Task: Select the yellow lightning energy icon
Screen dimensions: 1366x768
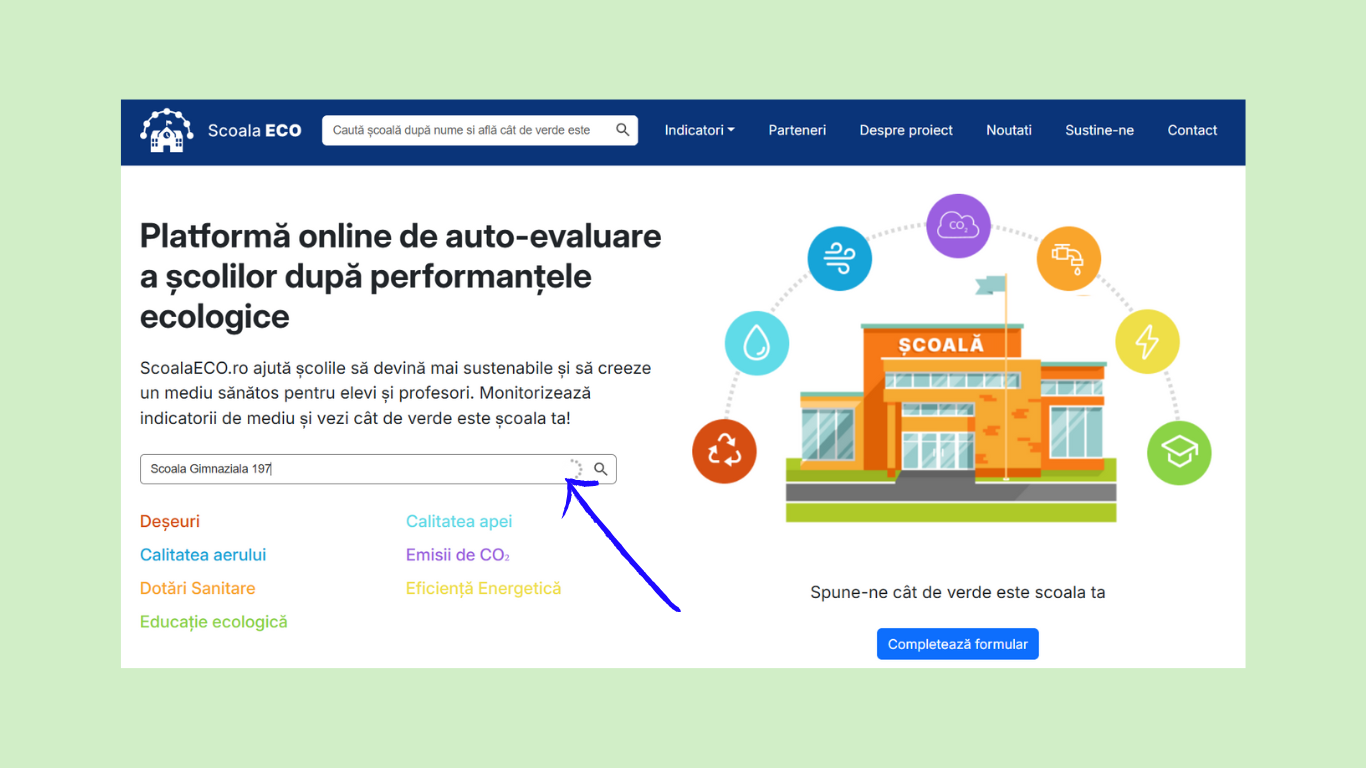Action: [x=1147, y=342]
